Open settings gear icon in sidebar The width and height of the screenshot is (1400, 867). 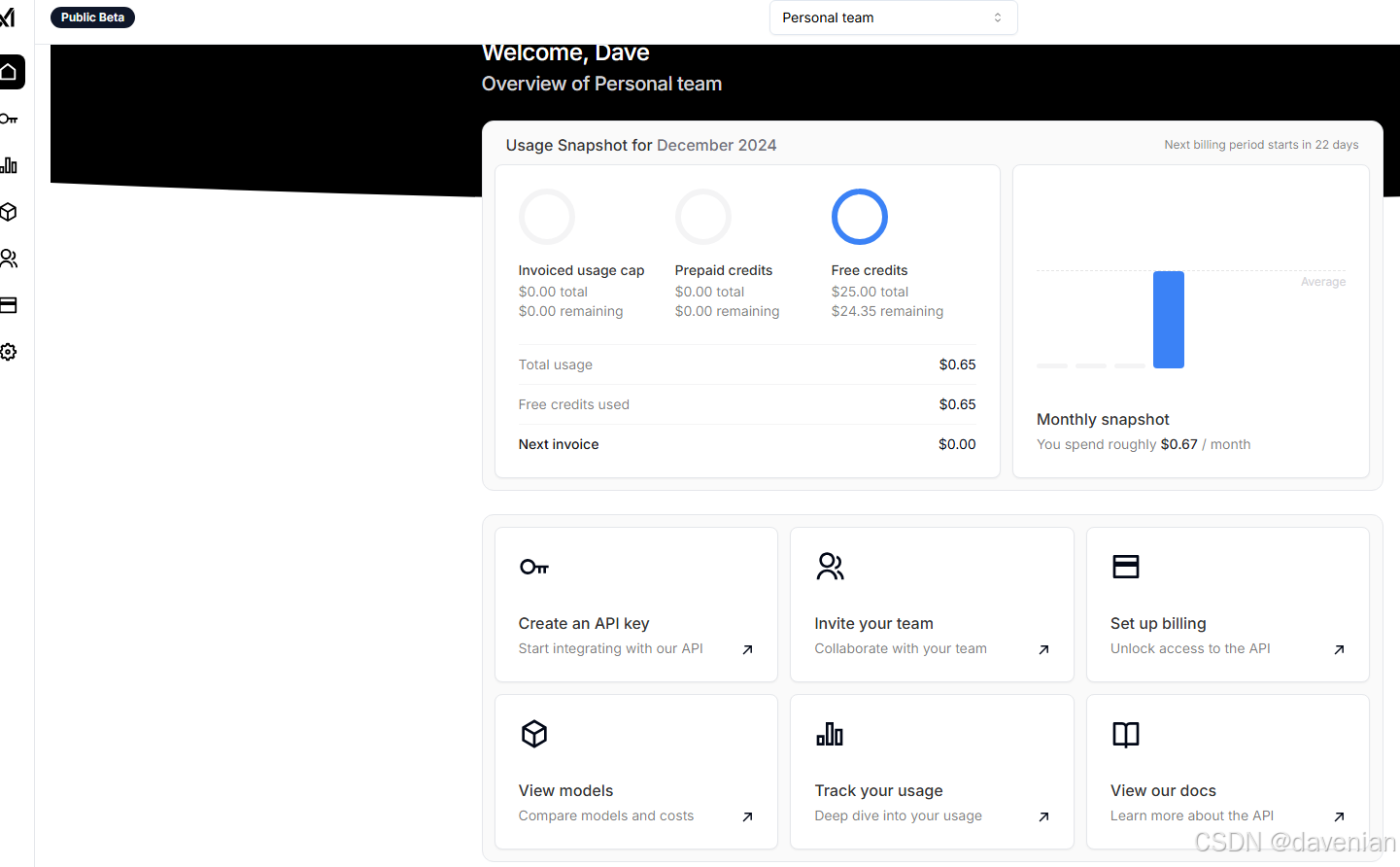point(9,352)
